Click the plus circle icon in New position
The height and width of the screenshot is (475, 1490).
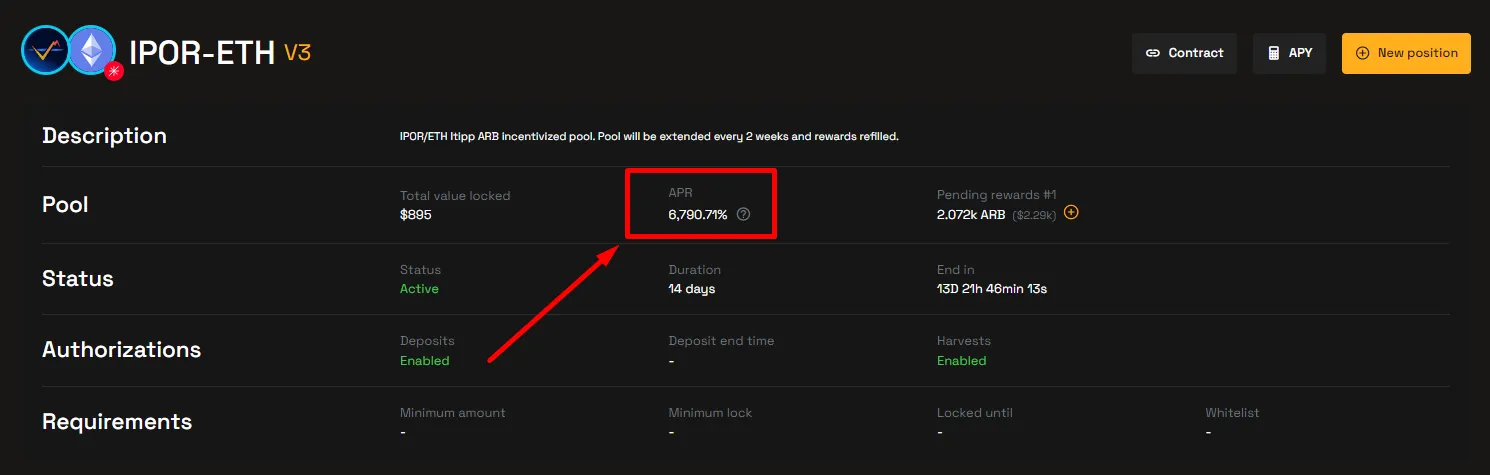point(1362,53)
